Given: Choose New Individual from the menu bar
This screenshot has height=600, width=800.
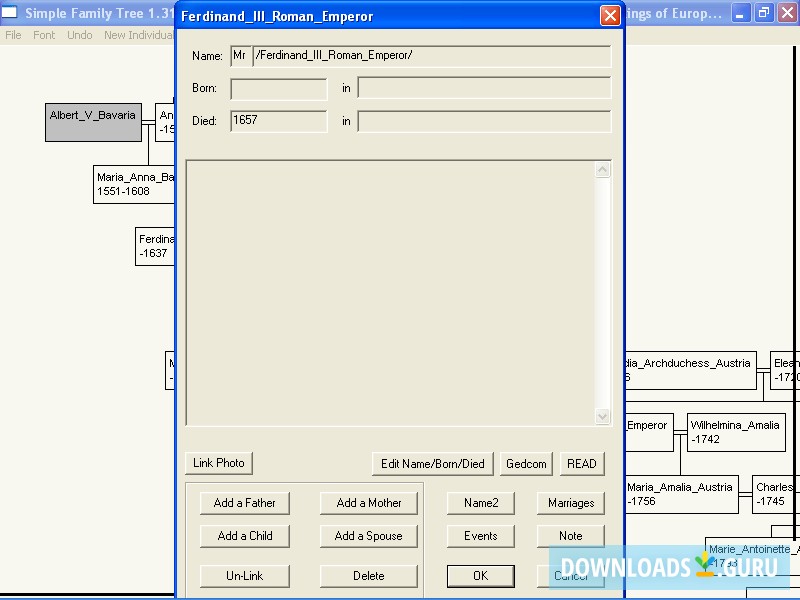Looking at the screenshot, I should [x=138, y=35].
